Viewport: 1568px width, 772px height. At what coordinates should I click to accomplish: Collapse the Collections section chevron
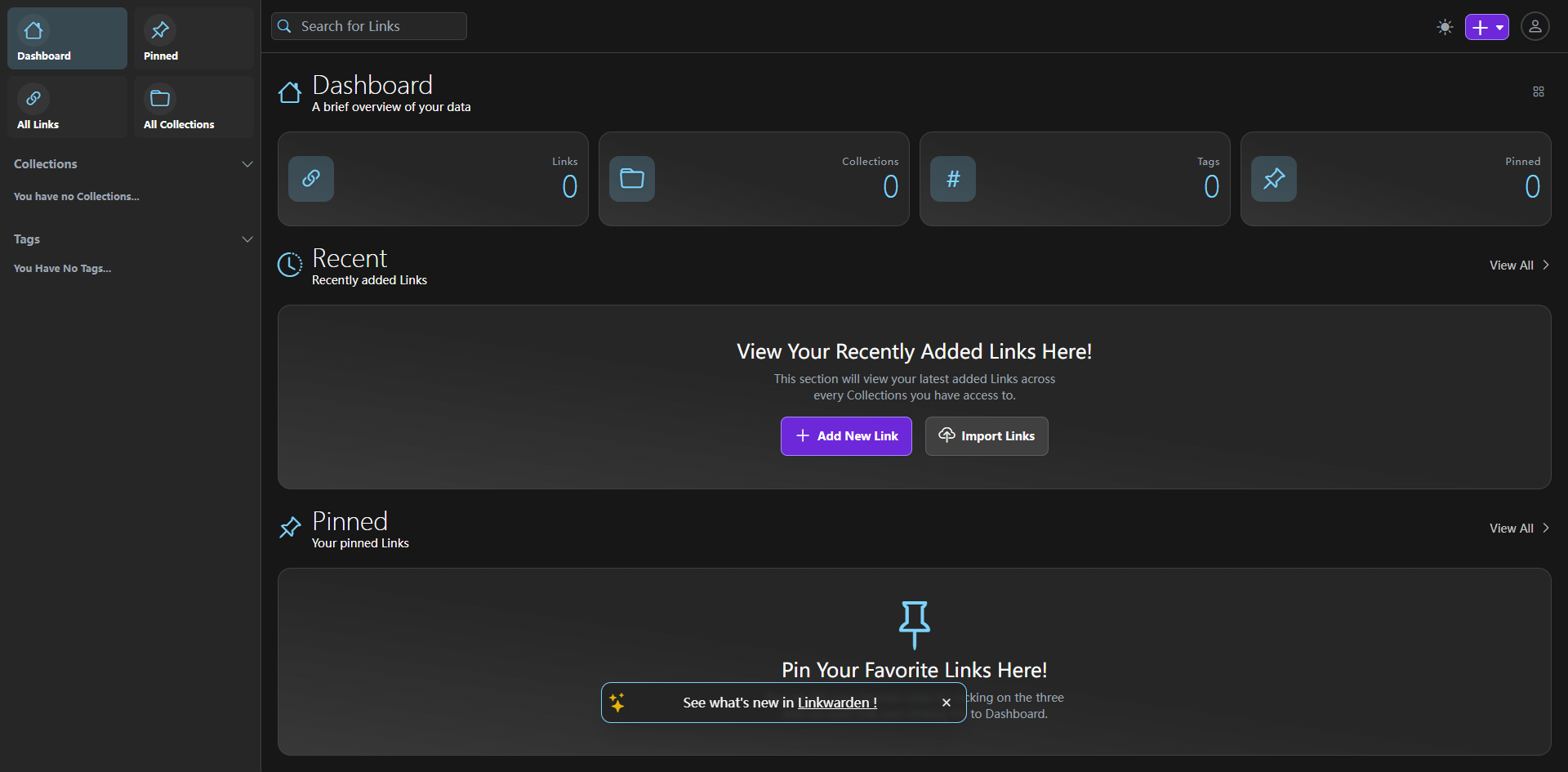[247, 164]
